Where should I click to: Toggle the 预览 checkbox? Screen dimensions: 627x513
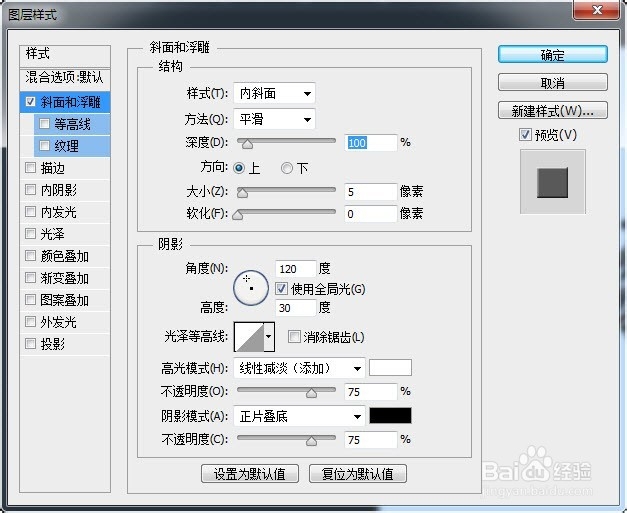point(525,135)
